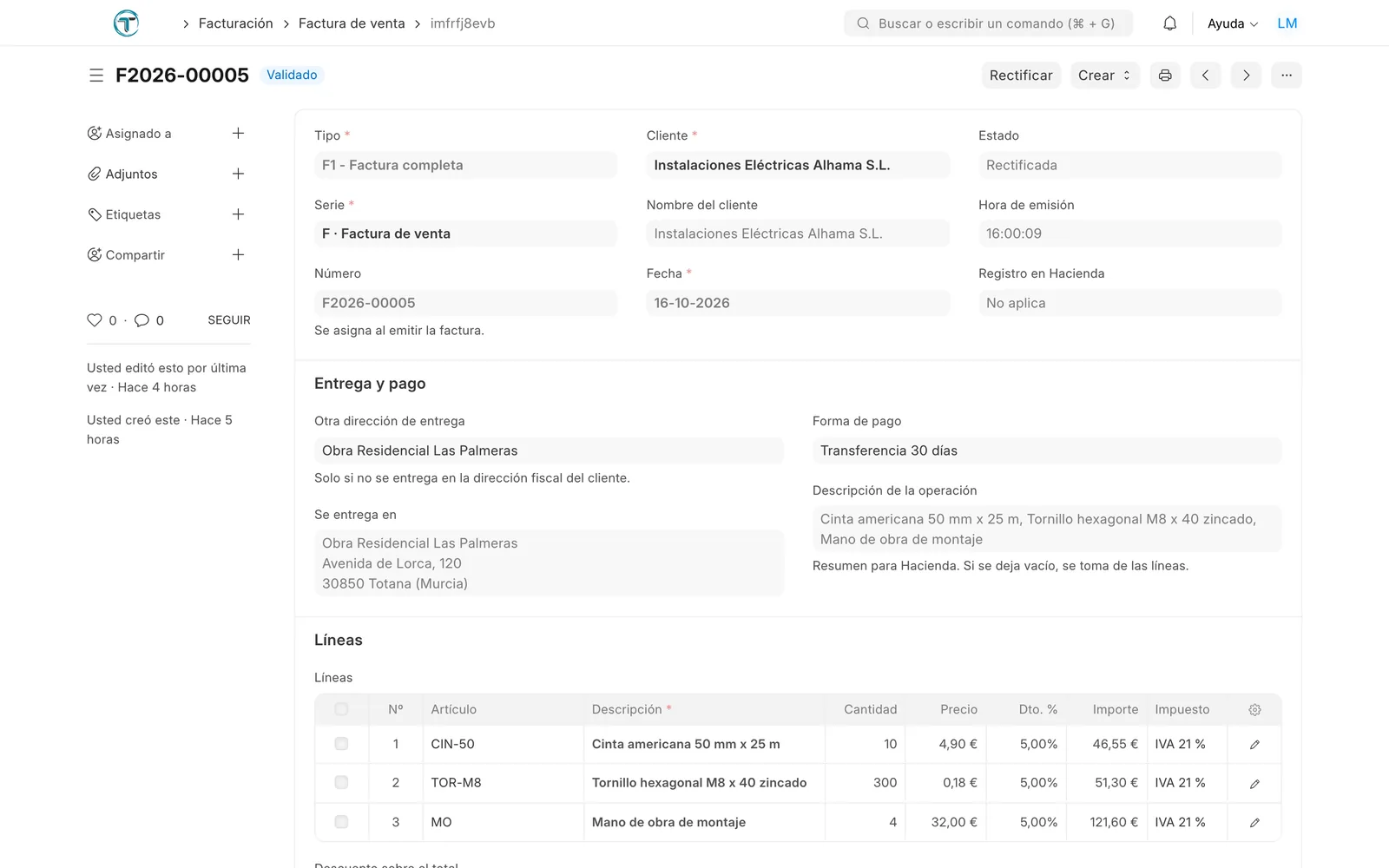Edit row TOR-M8 with pencil icon
The height and width of the screenshot is (868, 1389).
pos(1254,784)
